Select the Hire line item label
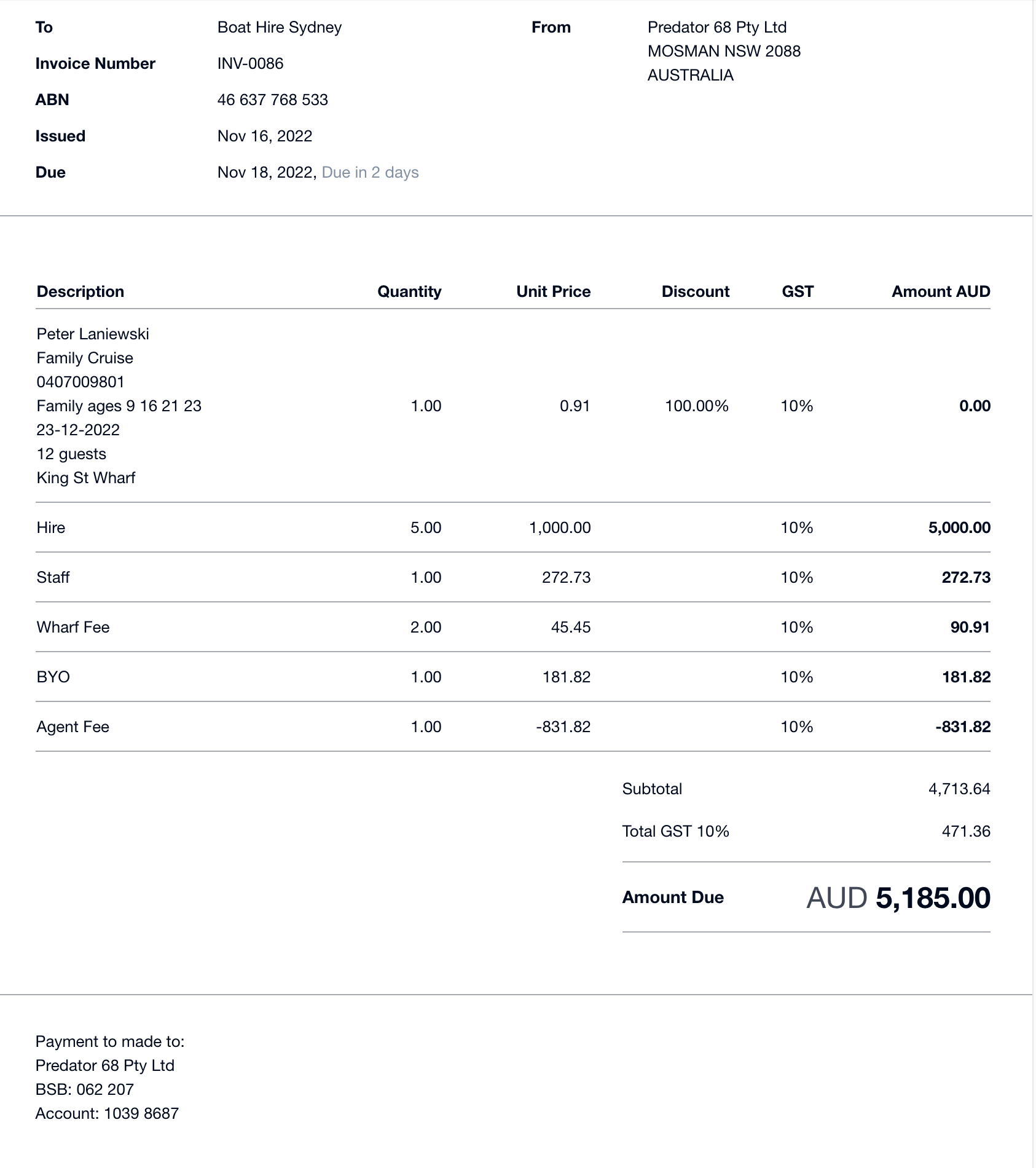The height and width of the screenshot is (1168, 1036). point(51,527)
